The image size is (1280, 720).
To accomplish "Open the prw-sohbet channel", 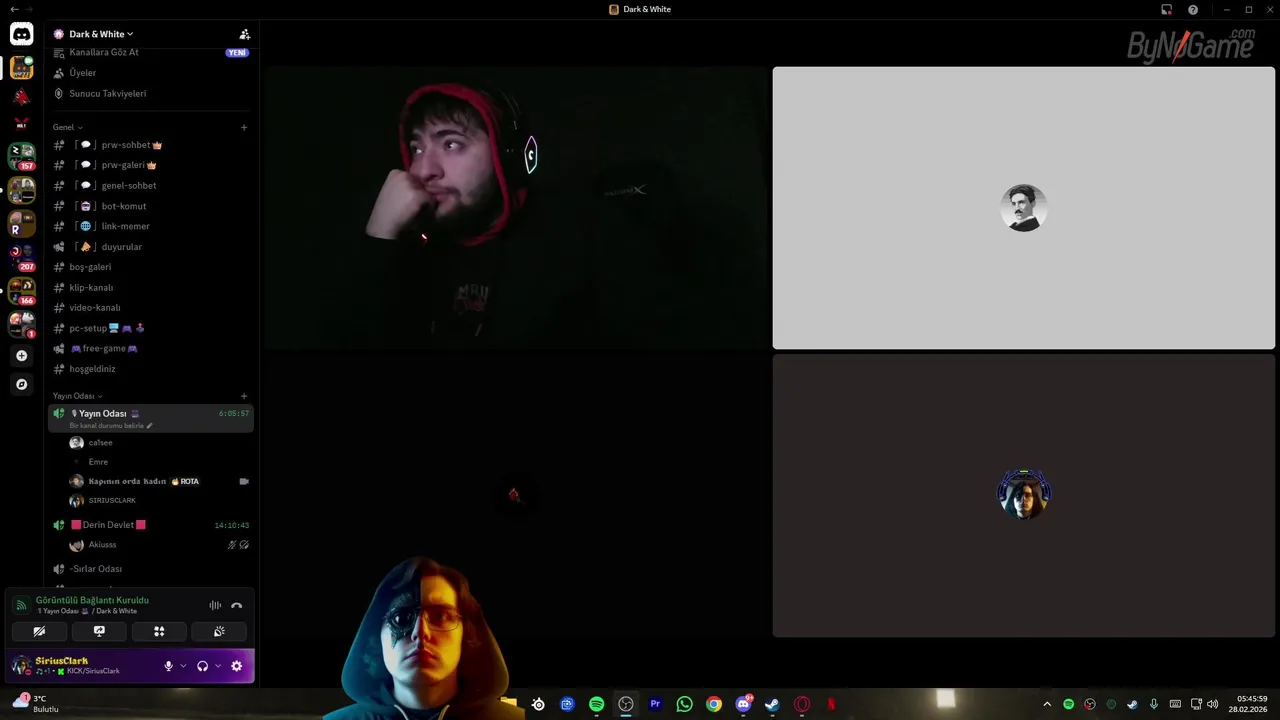I will (150, 145).
